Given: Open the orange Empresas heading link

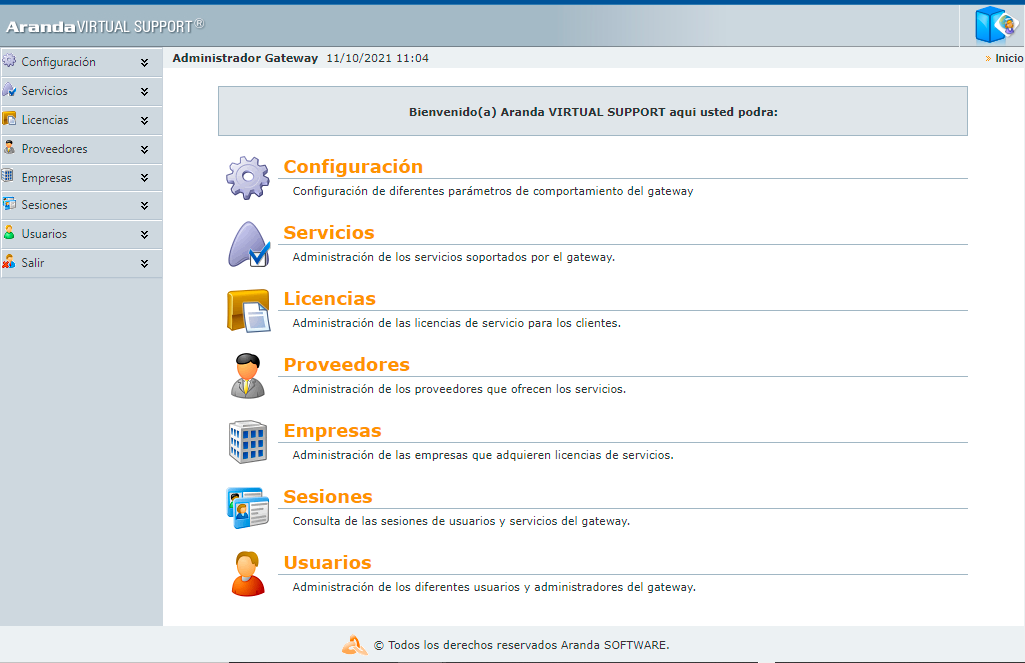Looking at the screenshot, I should pyautogui.click(x=332, y=431).
